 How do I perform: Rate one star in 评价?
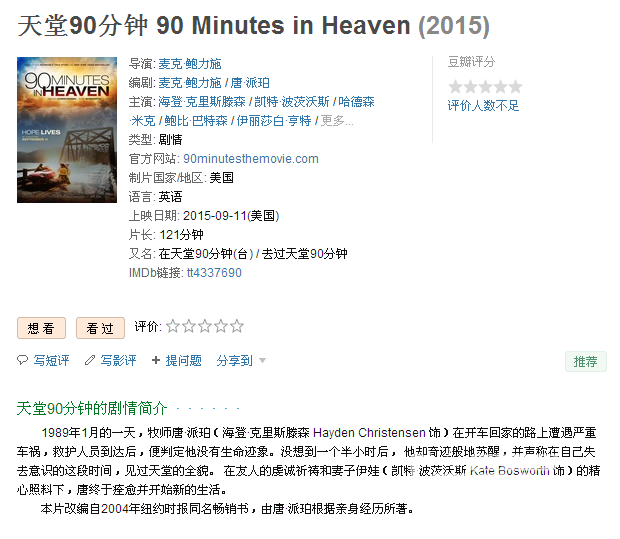pos(173,326)
